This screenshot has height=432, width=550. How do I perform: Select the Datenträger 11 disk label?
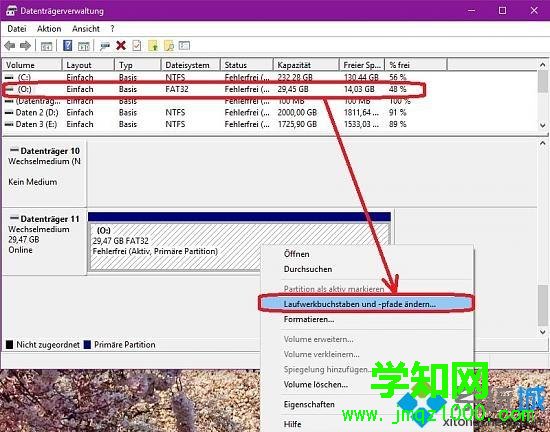click(44, 241)
